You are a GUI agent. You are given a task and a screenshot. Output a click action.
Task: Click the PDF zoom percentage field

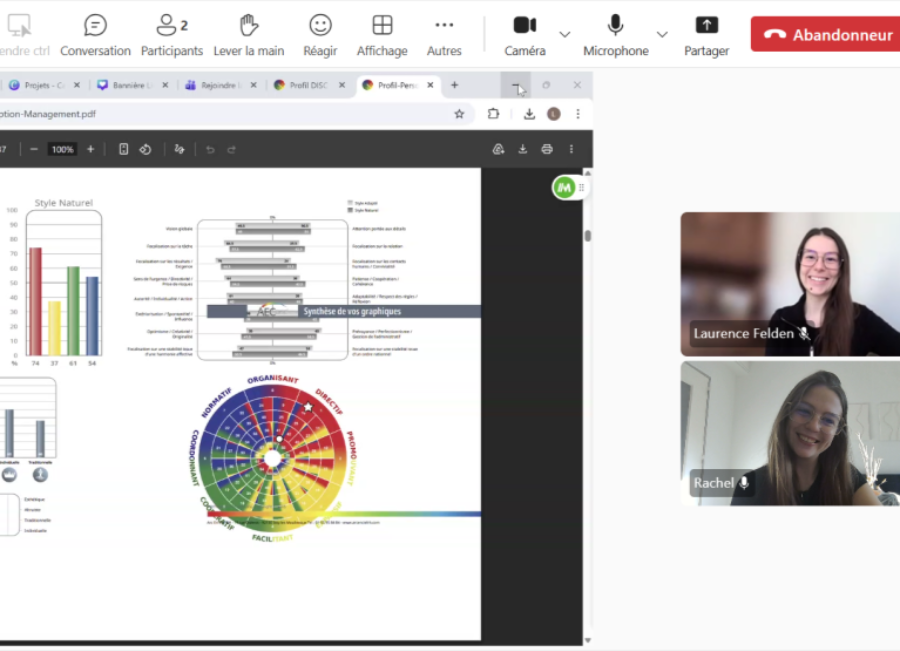(62, 149)
